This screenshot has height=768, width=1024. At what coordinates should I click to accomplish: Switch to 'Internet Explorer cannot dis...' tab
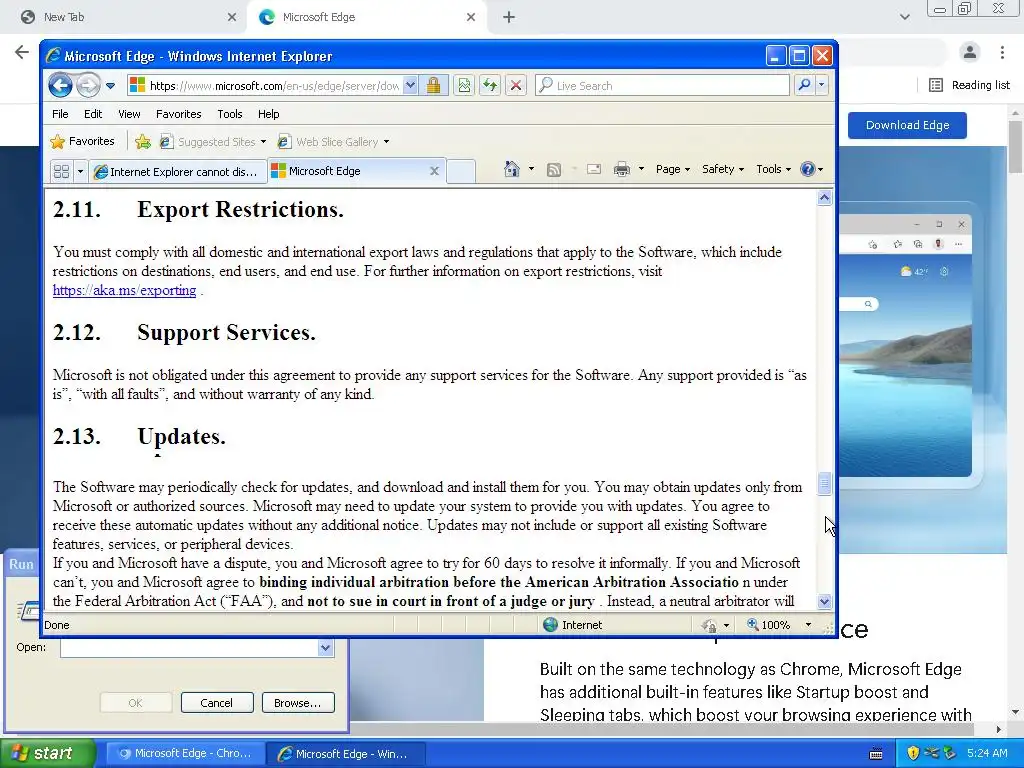(178, 171)
